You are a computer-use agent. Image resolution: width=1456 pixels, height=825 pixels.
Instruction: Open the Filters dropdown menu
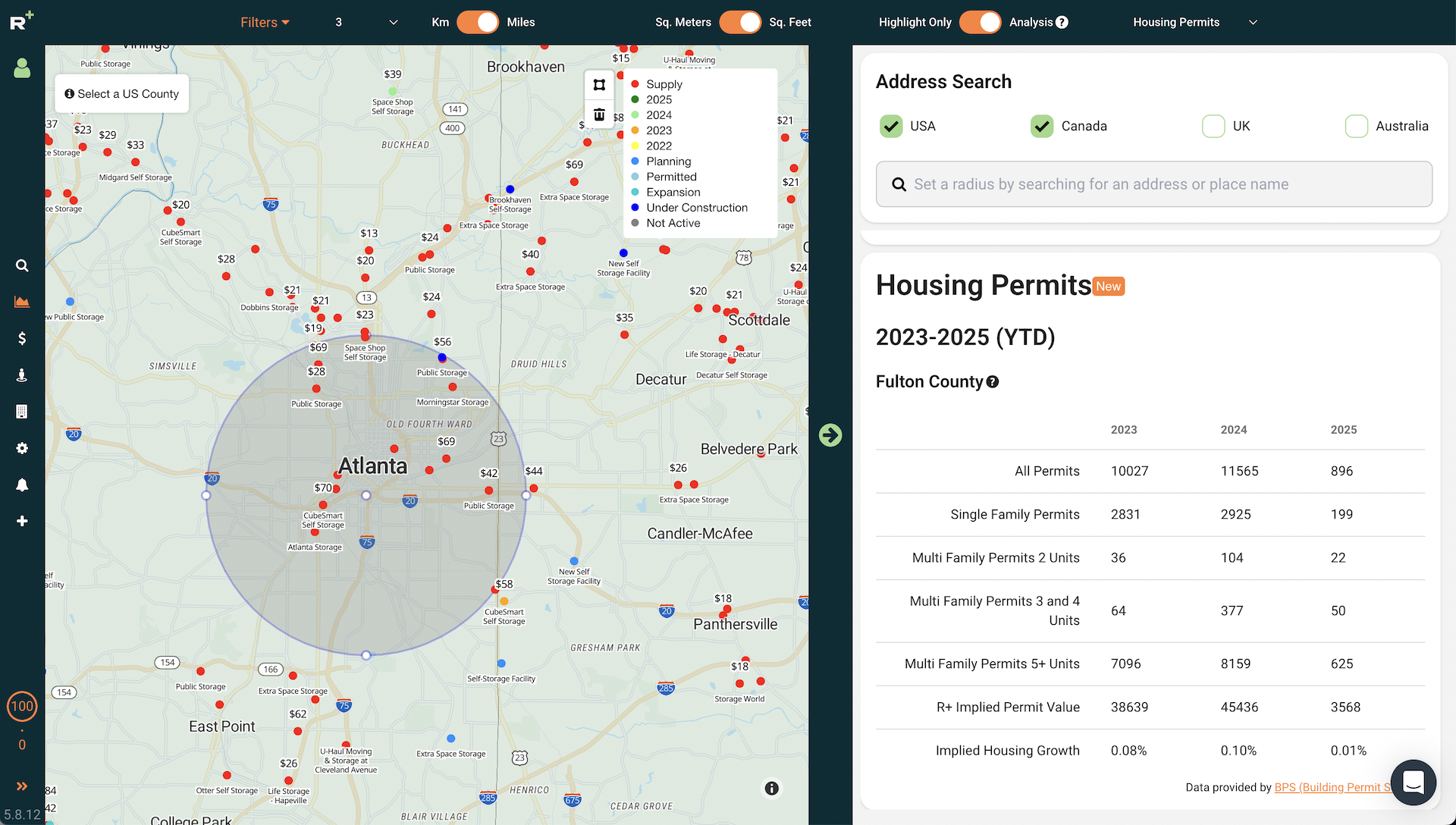tap(264, 21)
